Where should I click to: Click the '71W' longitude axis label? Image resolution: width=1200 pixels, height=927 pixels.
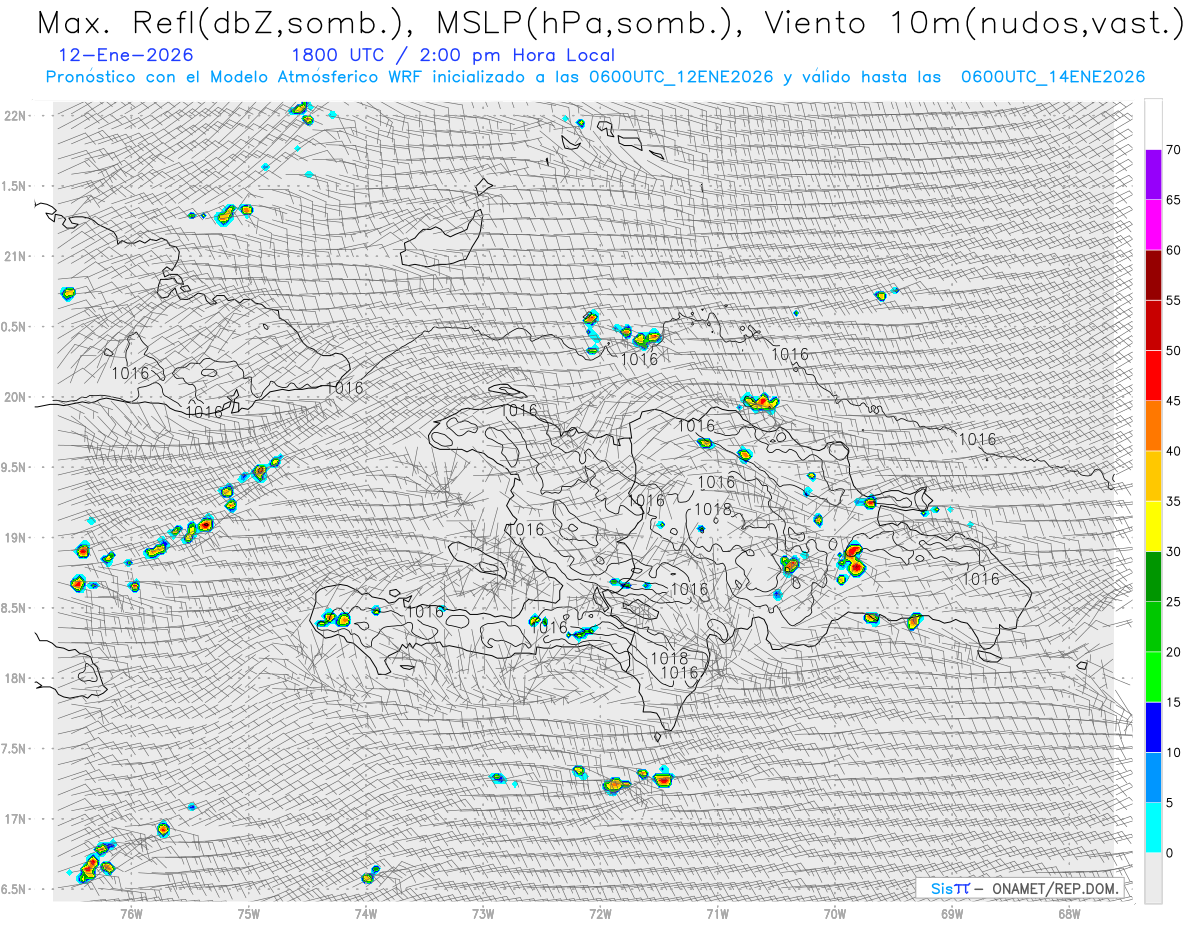tap(717, 913)
